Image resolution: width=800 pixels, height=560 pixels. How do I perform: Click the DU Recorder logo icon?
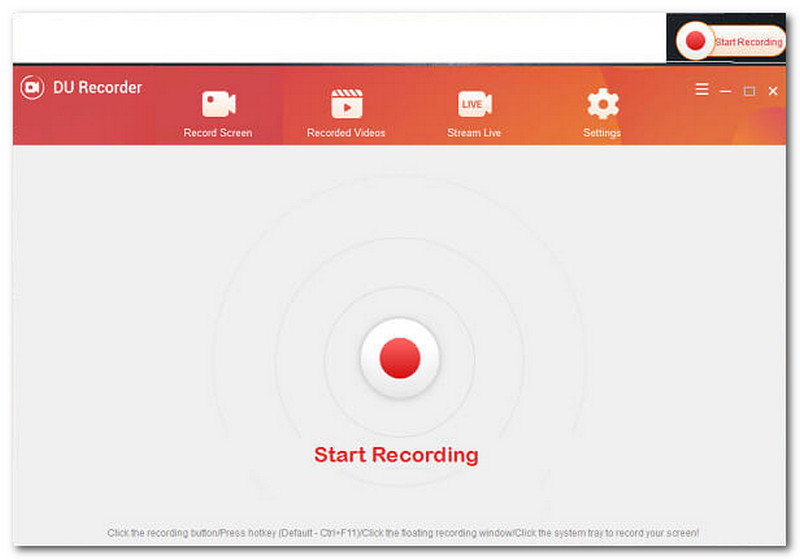tap(32, 87)
